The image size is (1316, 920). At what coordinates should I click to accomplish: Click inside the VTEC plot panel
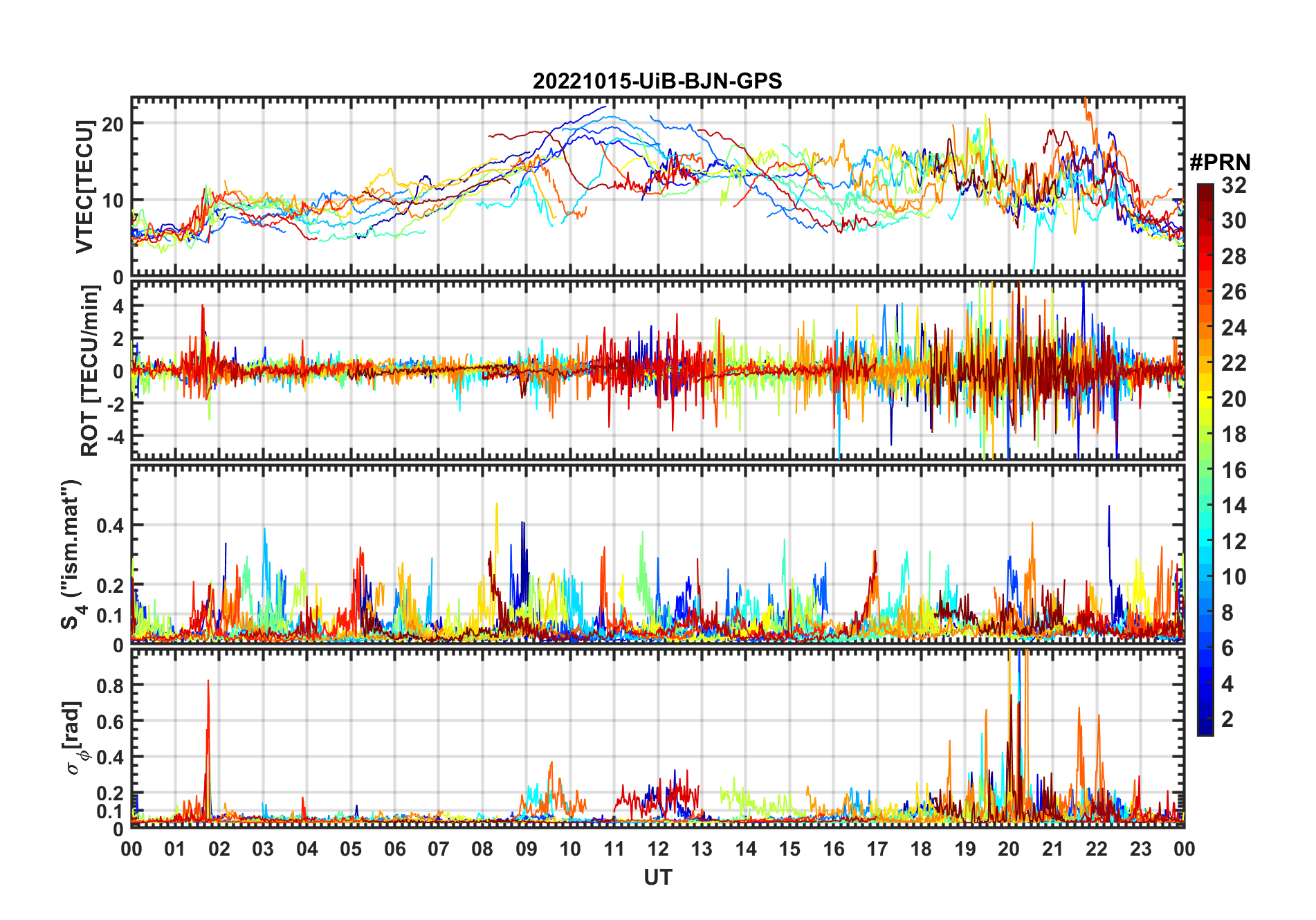pyautogui.click(x=657, y=187)
